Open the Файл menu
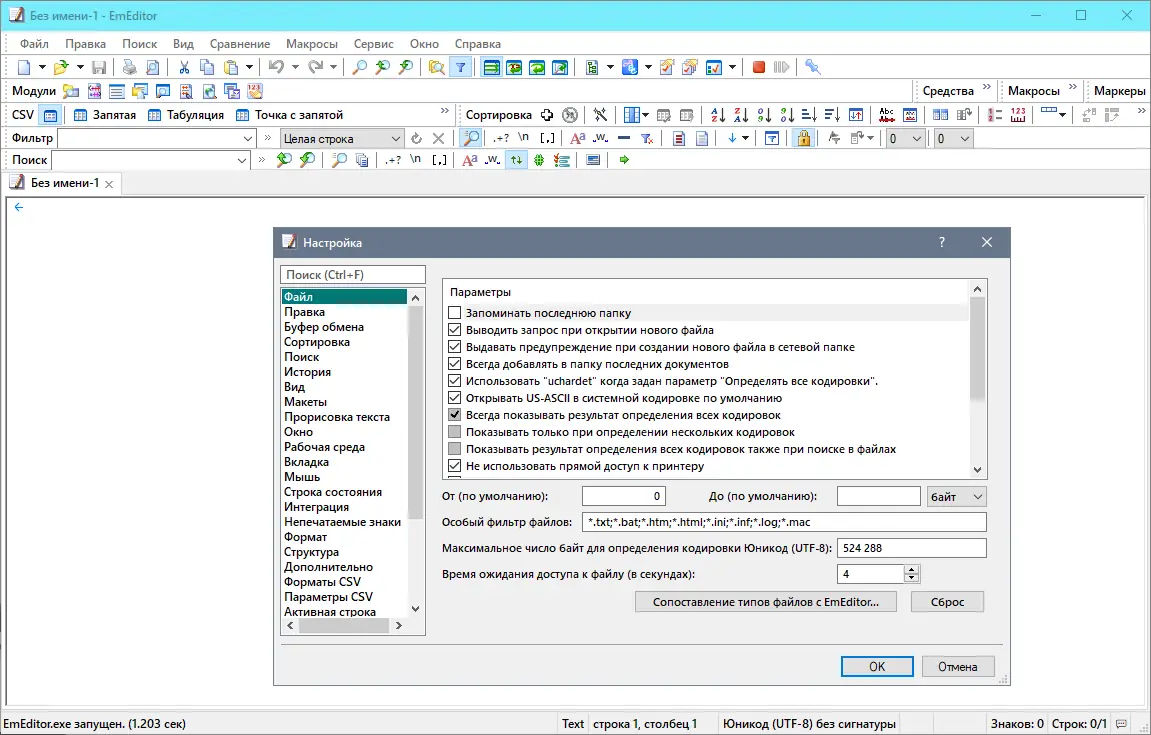The height and width of the screenshot is (735, 1151). (x=35, y=44)
